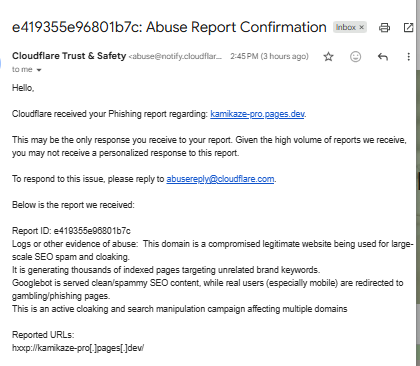
Task: Expand recipient details next to 'to me'
Action: tap(39, 70)
